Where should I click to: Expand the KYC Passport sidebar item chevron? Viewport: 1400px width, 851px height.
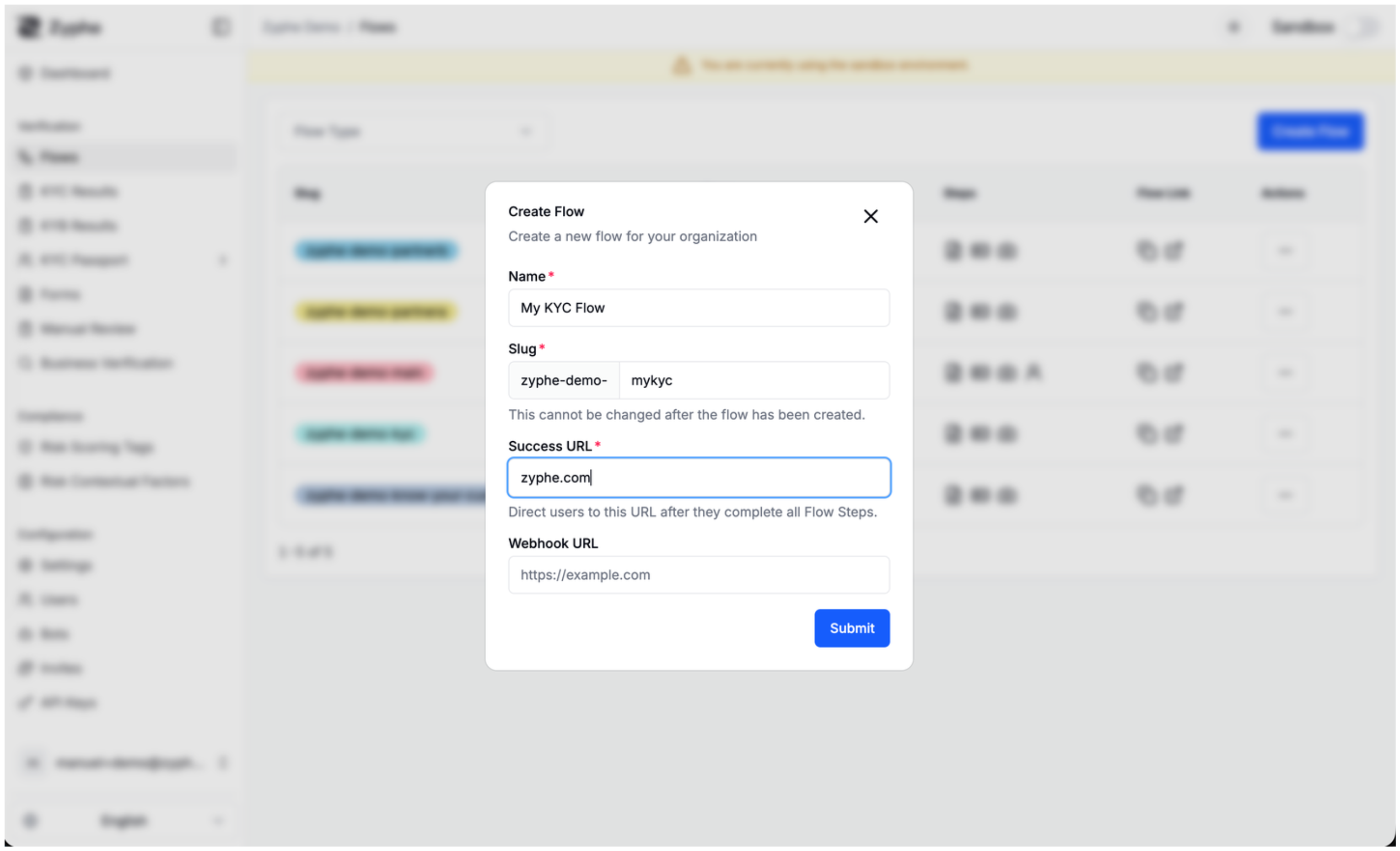223,260
